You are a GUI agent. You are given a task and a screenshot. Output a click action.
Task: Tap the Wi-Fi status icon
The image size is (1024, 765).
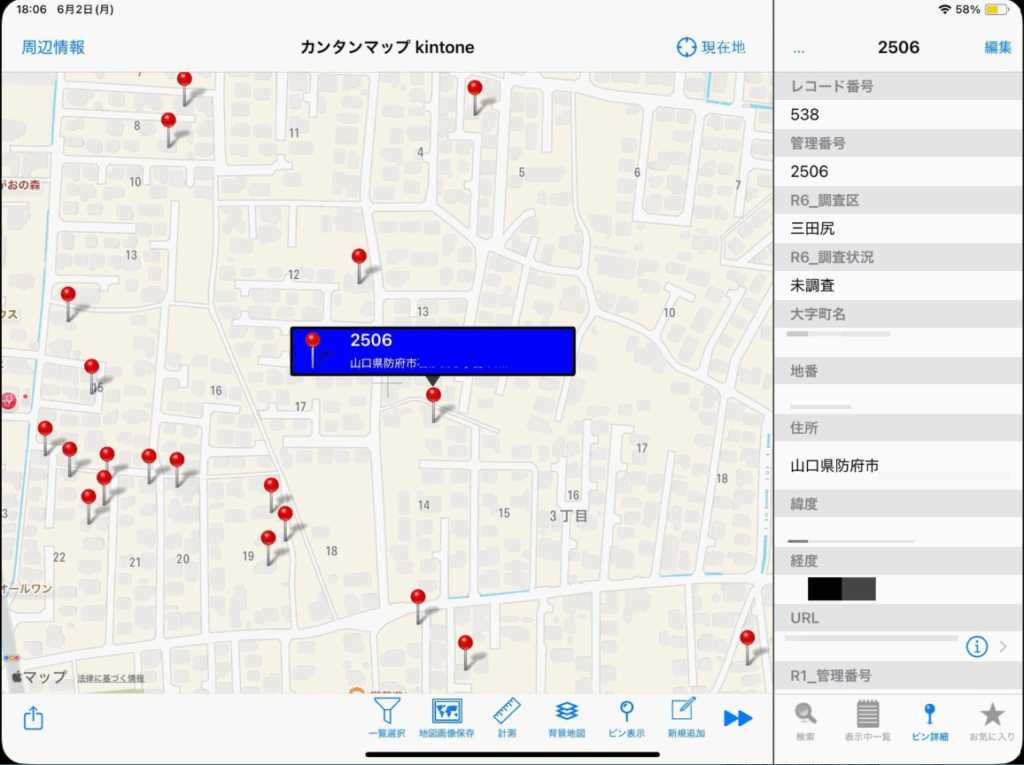tap(944, 9)
